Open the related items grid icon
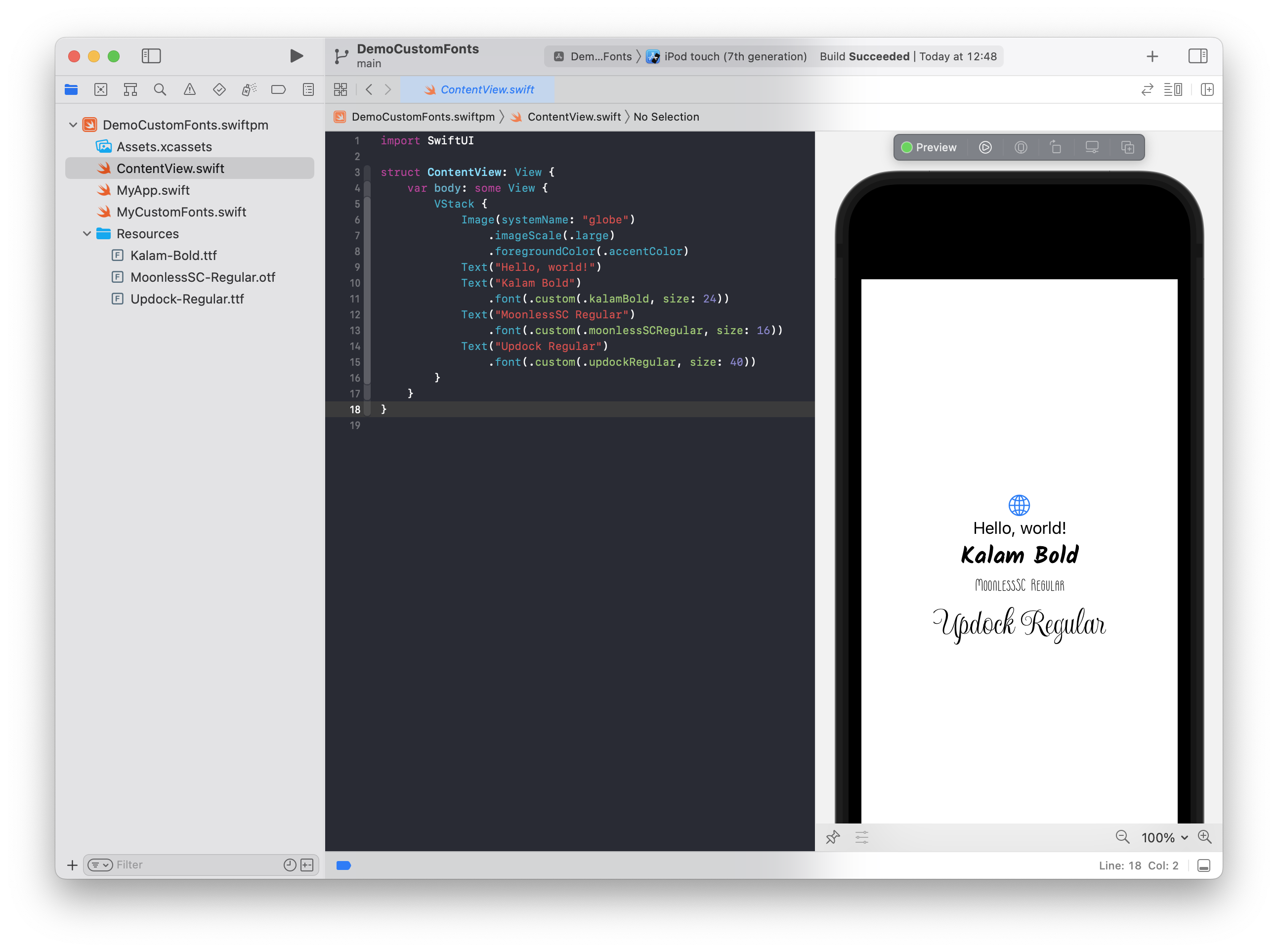 tap(341, 89)
